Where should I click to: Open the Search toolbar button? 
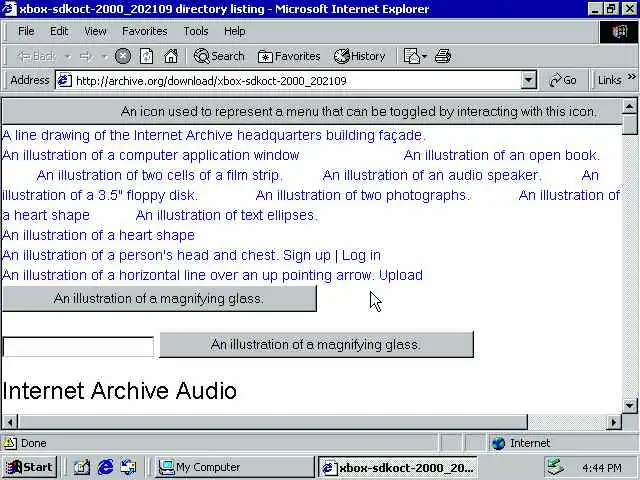pos(219,56)
